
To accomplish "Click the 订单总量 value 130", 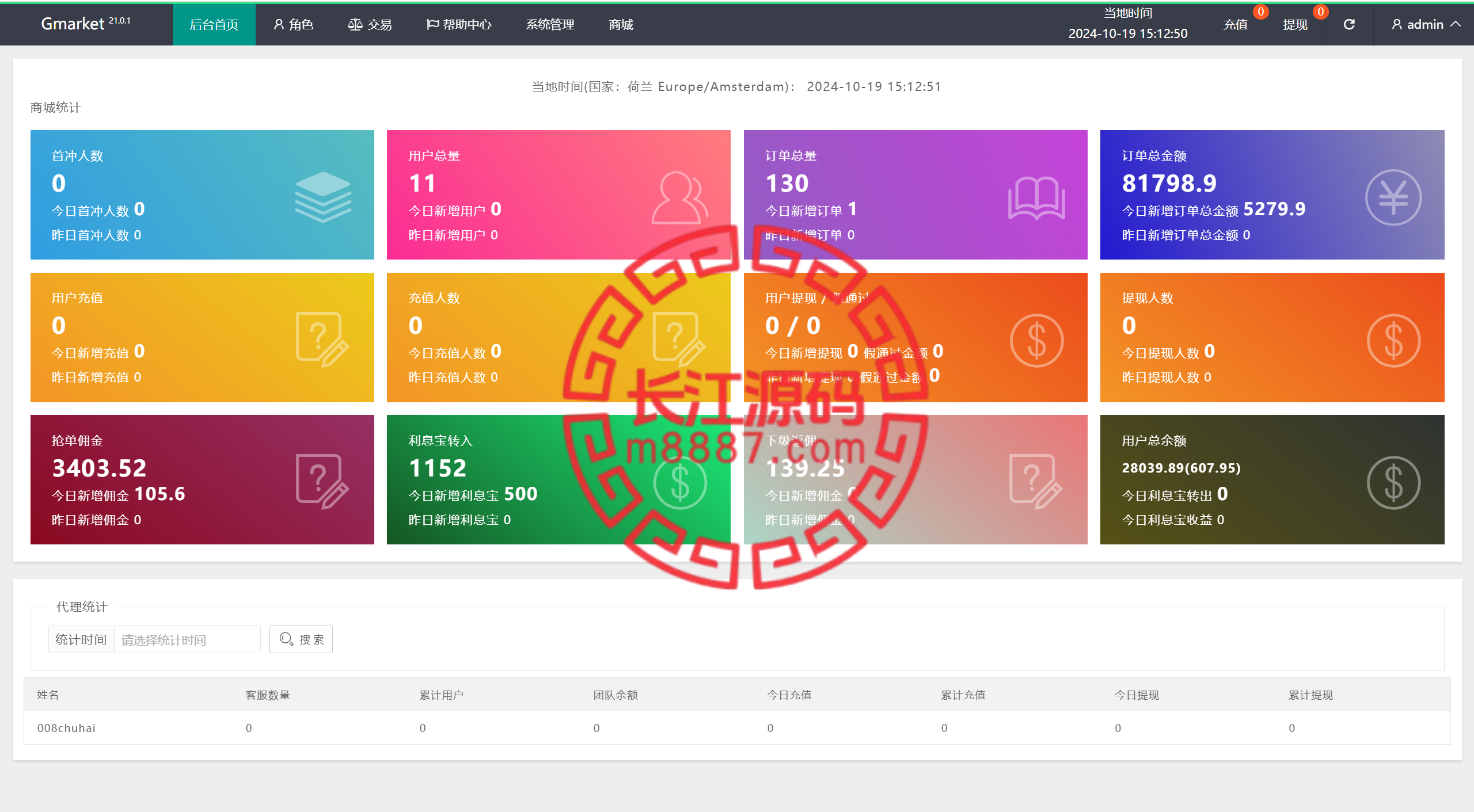I will pos(787,184).
